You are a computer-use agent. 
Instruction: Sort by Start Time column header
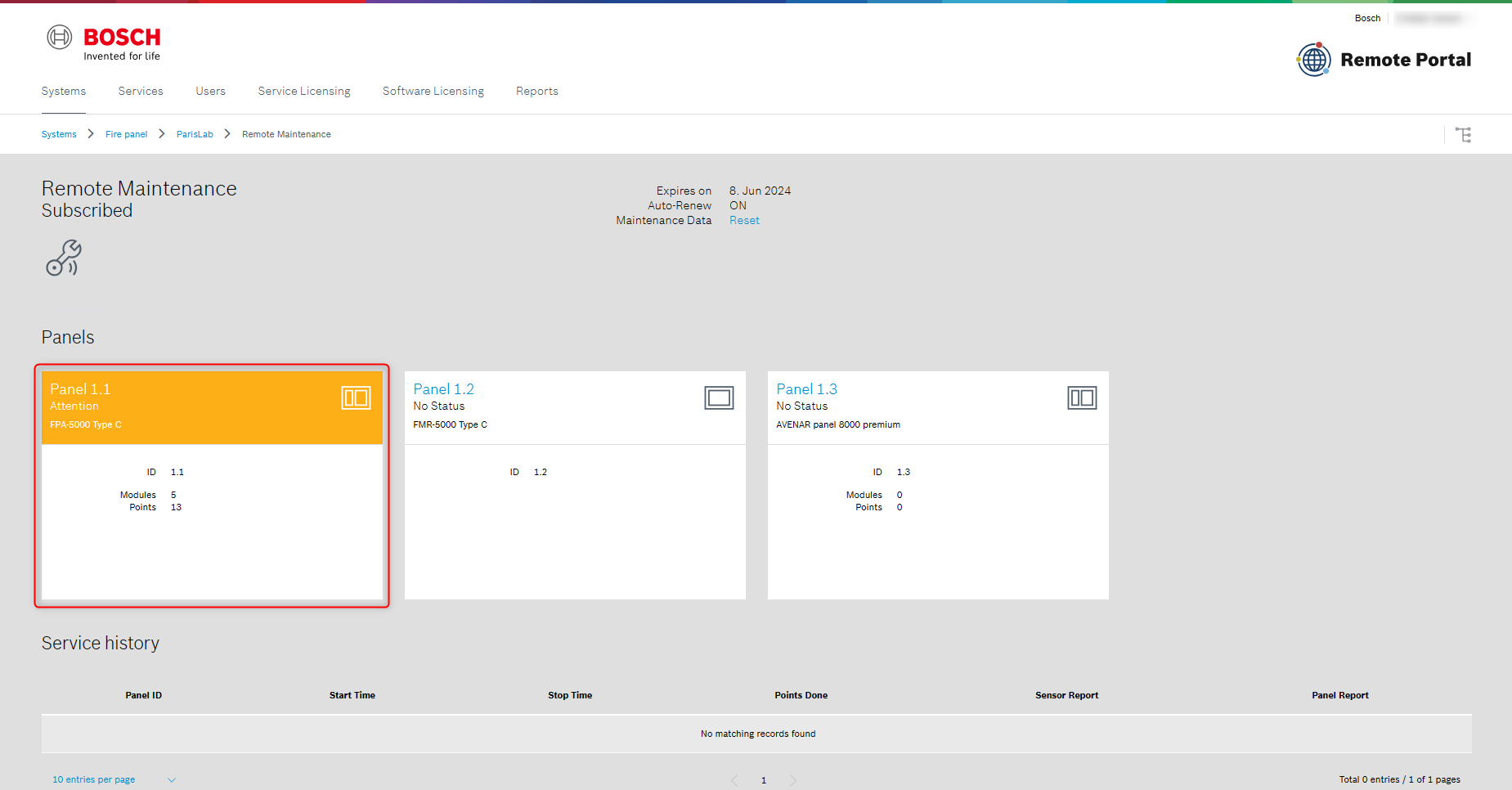point(352,695)
